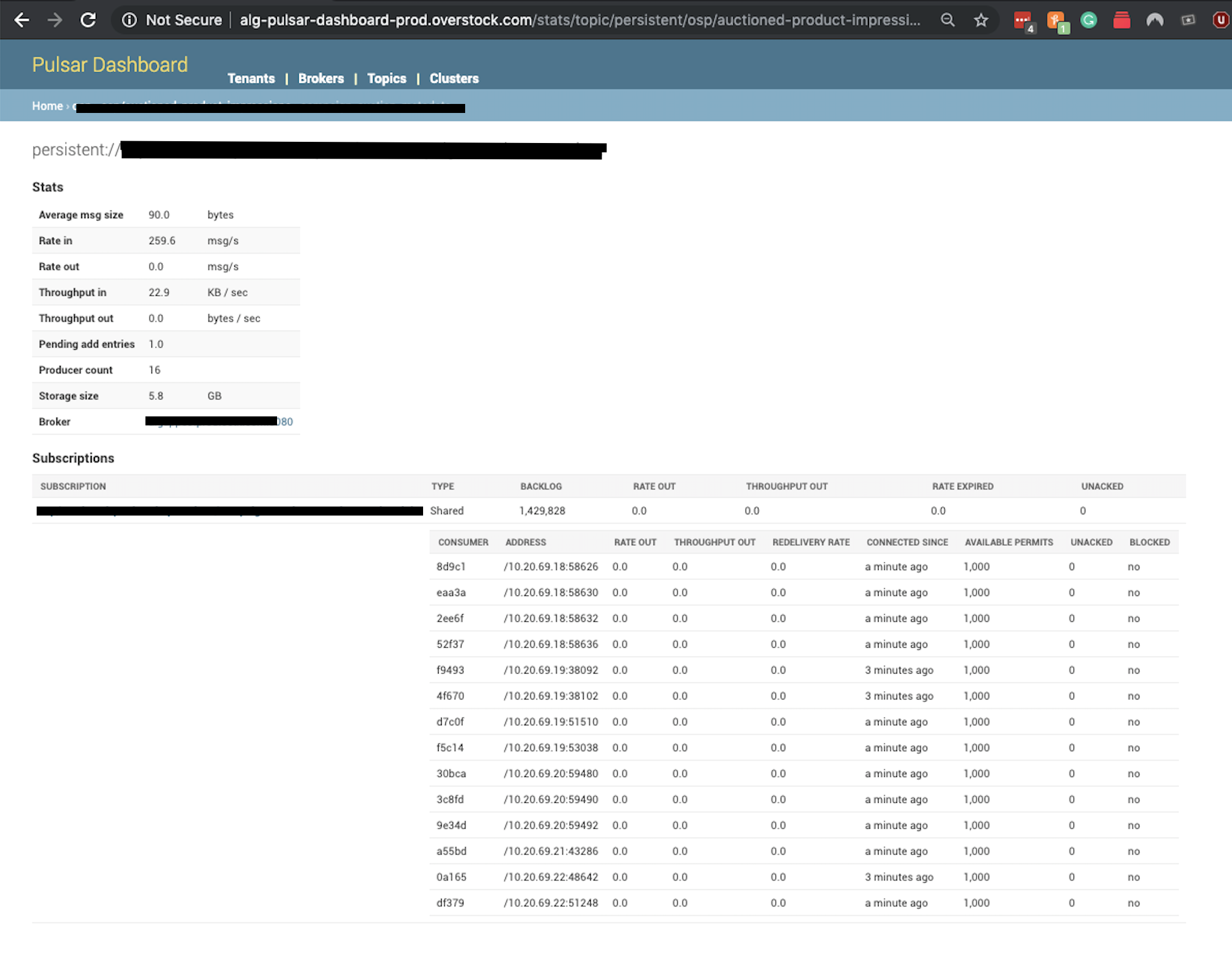1232x965 pixels.
Task: Go to the Brokers page
Action: 321,79
